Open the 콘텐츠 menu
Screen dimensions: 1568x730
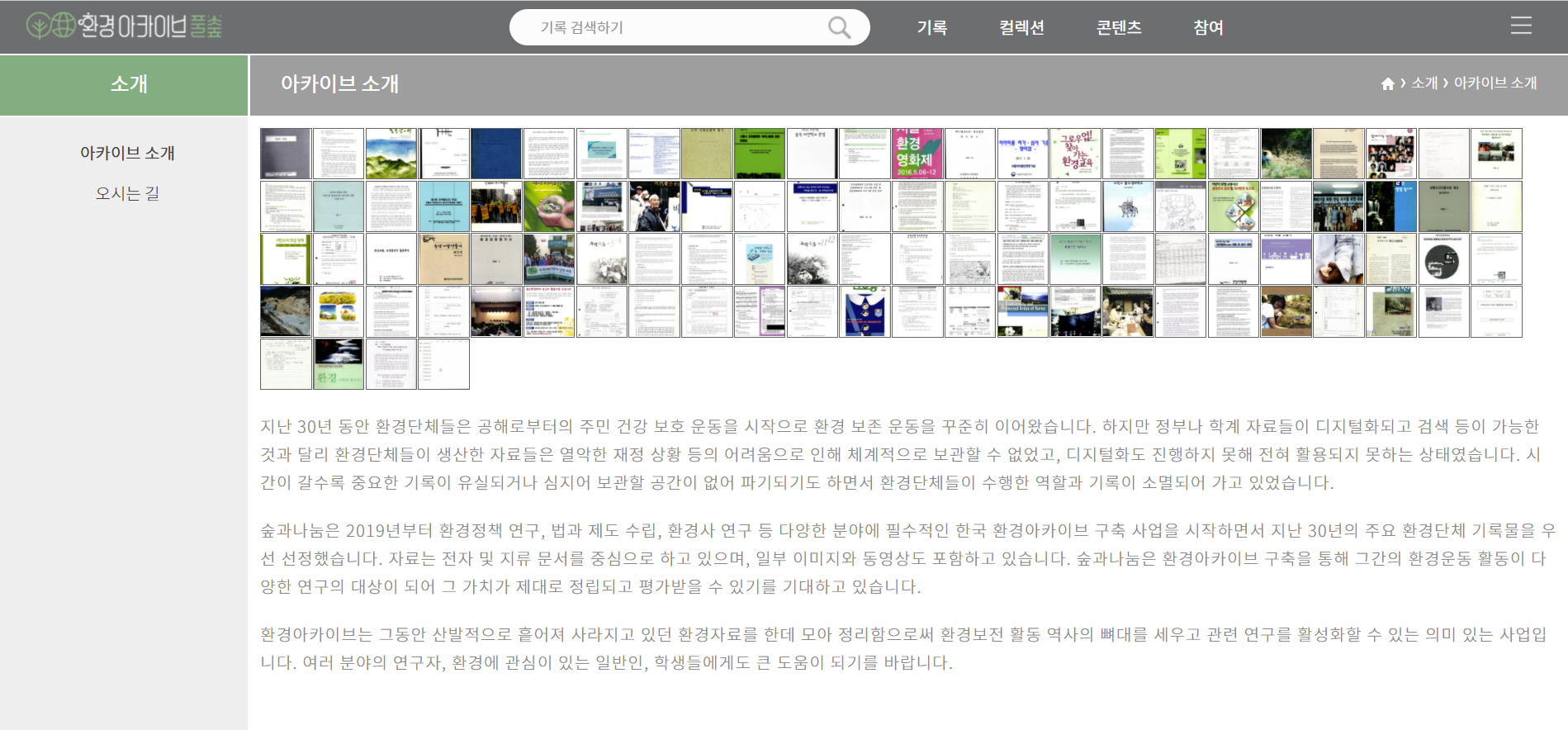(1119, 27)
